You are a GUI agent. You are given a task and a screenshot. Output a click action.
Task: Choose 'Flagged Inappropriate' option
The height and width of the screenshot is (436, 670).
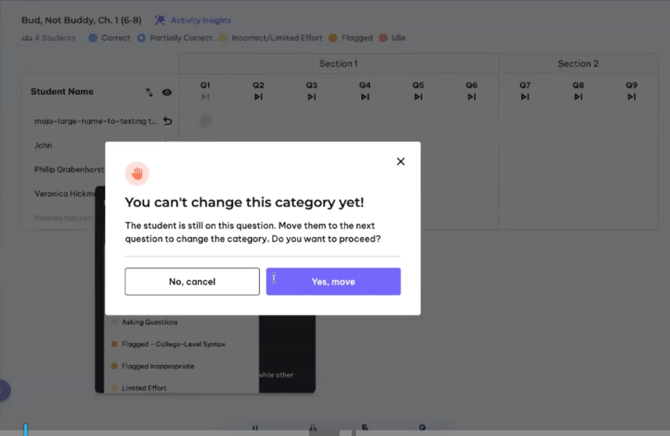[158, 366]
